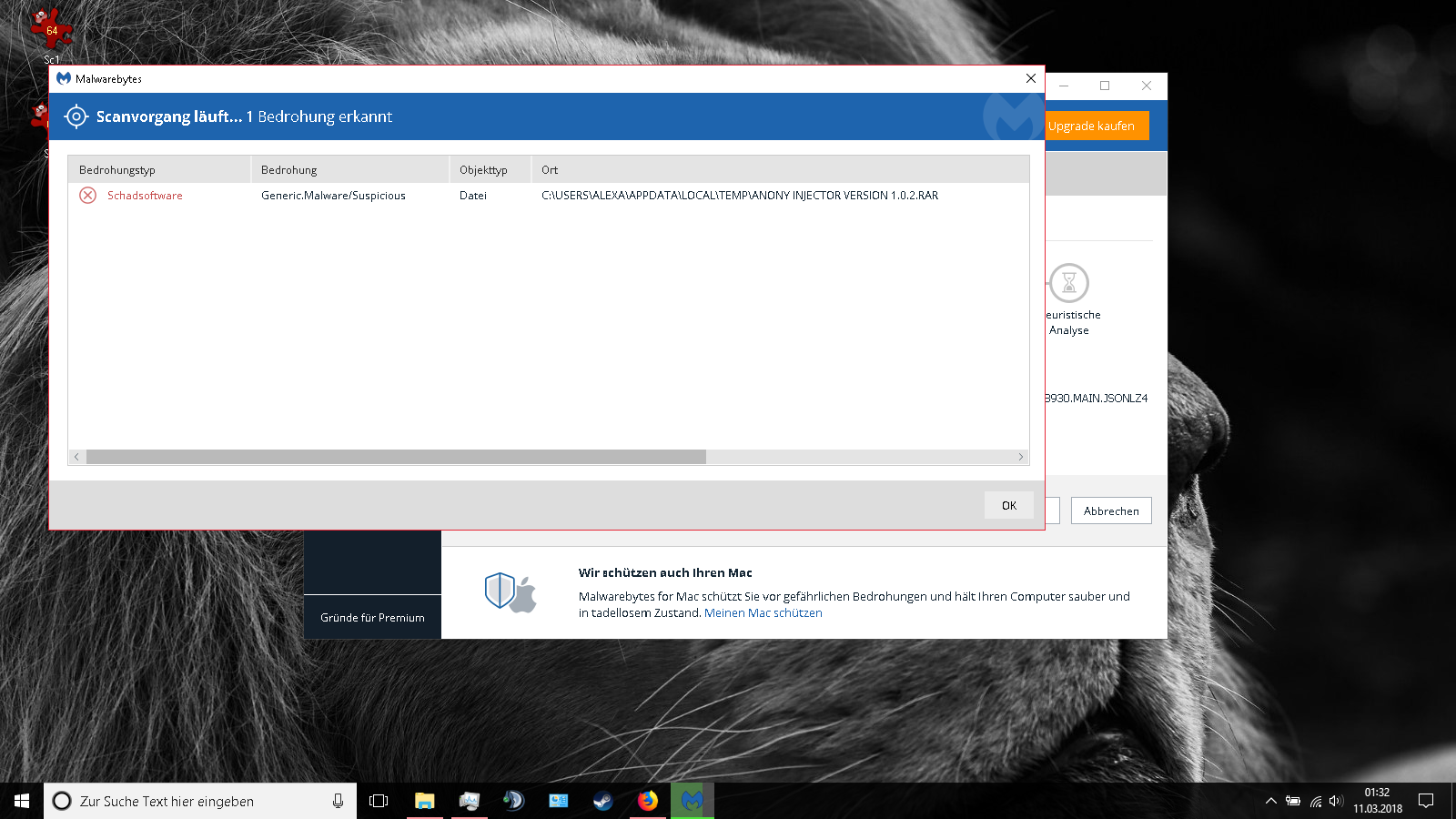Image resolution: width=1456 pixels, height=819 pixels.
Task: Sort by Ort column header
Action: pos(780,169)
